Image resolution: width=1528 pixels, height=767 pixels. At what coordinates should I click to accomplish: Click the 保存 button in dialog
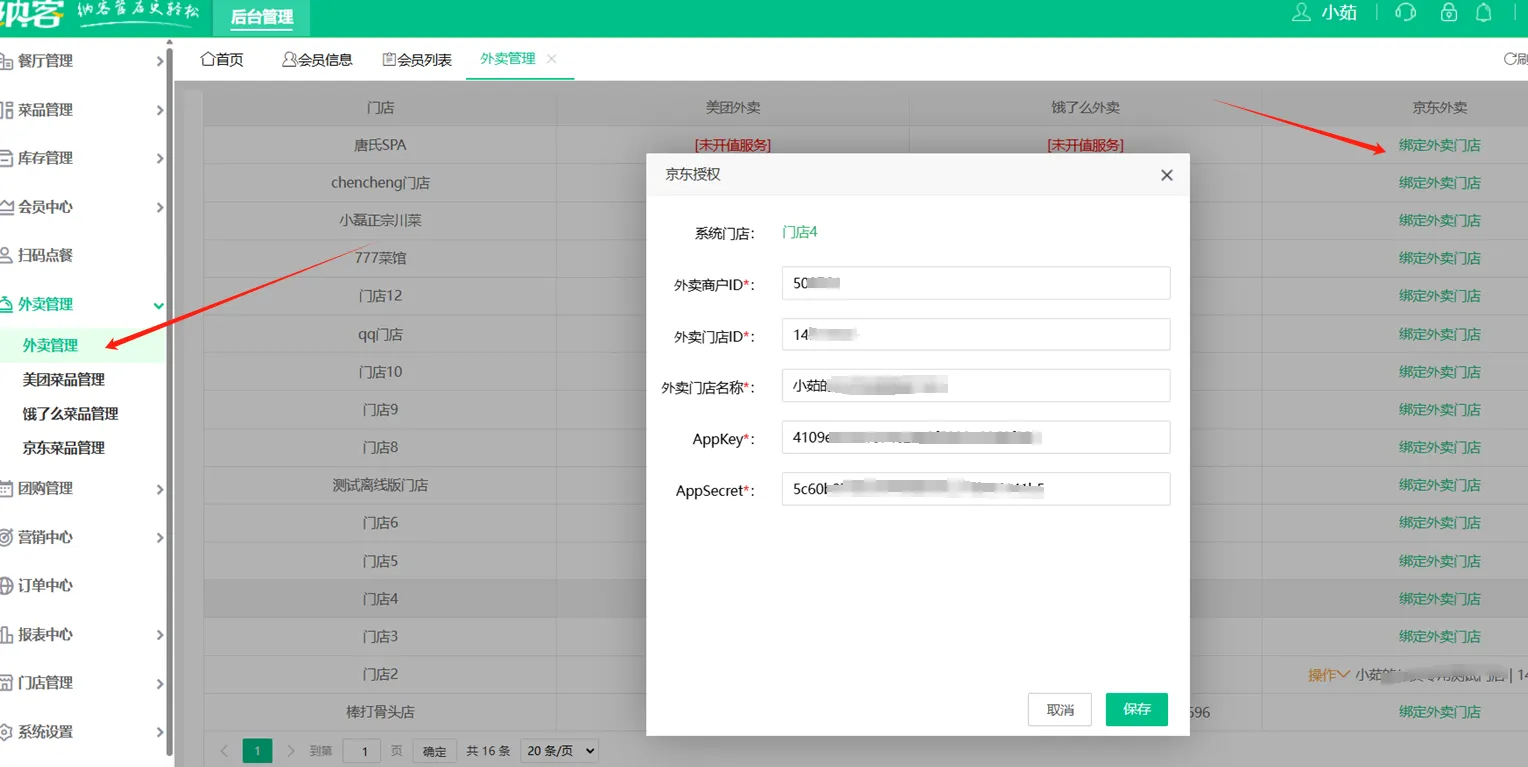(1136, 709)
